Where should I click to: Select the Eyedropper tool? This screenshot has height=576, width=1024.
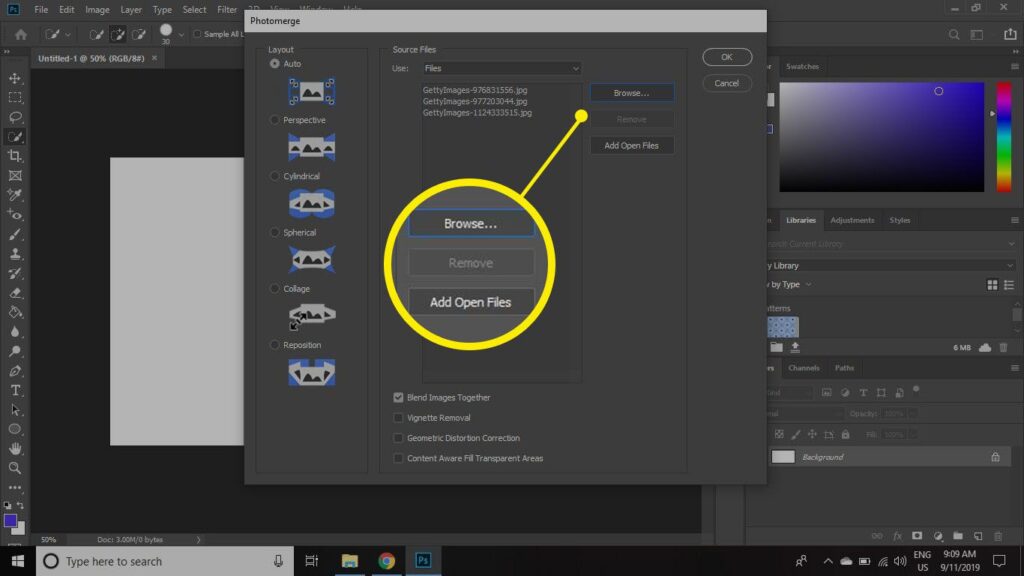coord(15,195)
